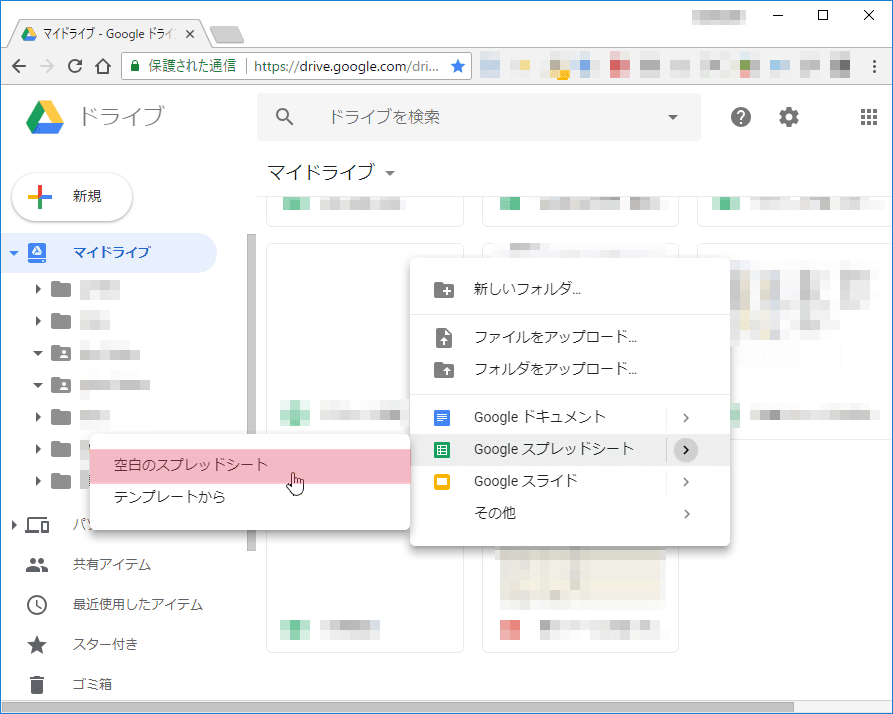
Task: Click the trash bin icon
Action: pos(37,684)
